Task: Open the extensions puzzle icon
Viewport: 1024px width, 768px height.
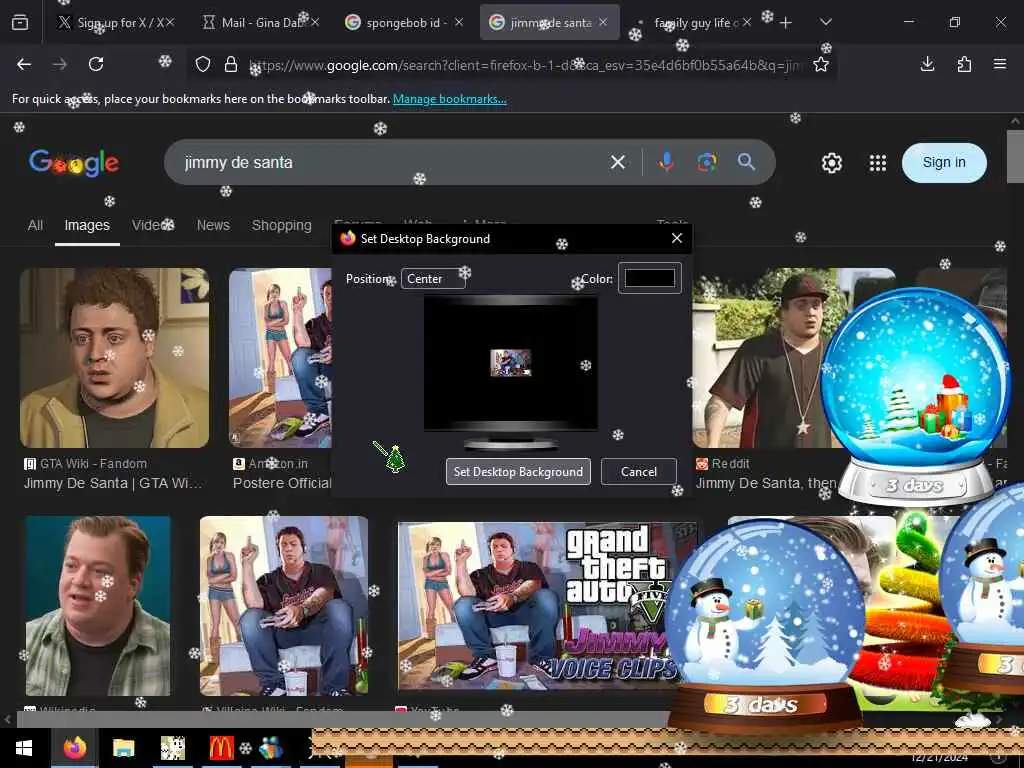Action: tap(964, 64)
